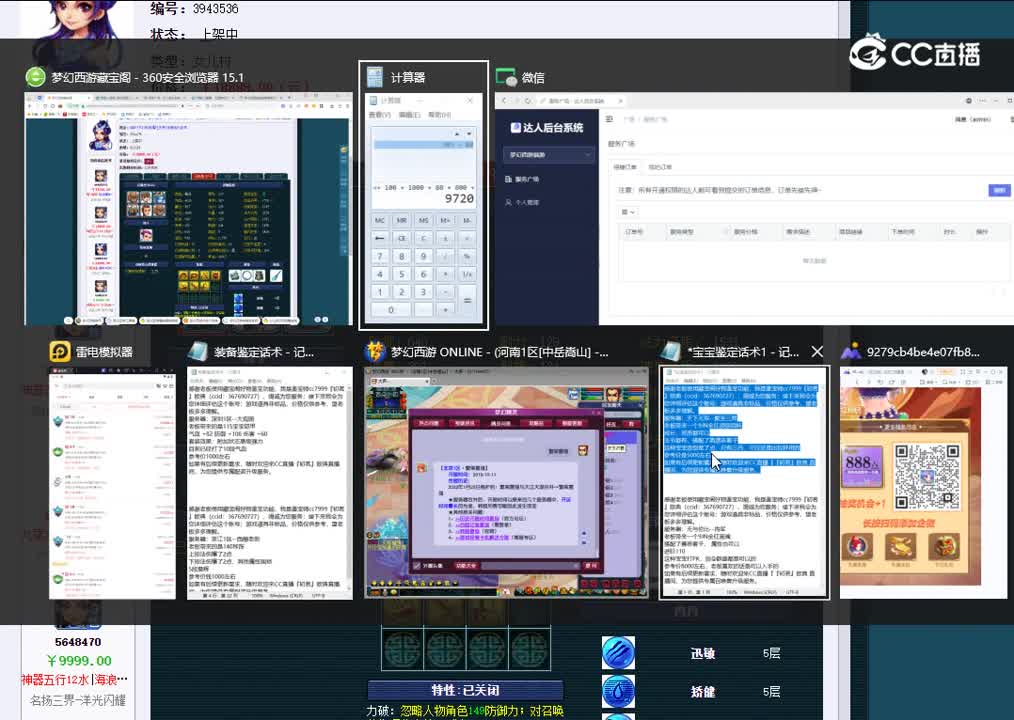The width and height of the screenshot is (1014, 720).
Task: Click the item number 5648470
Action: [78, 642]
